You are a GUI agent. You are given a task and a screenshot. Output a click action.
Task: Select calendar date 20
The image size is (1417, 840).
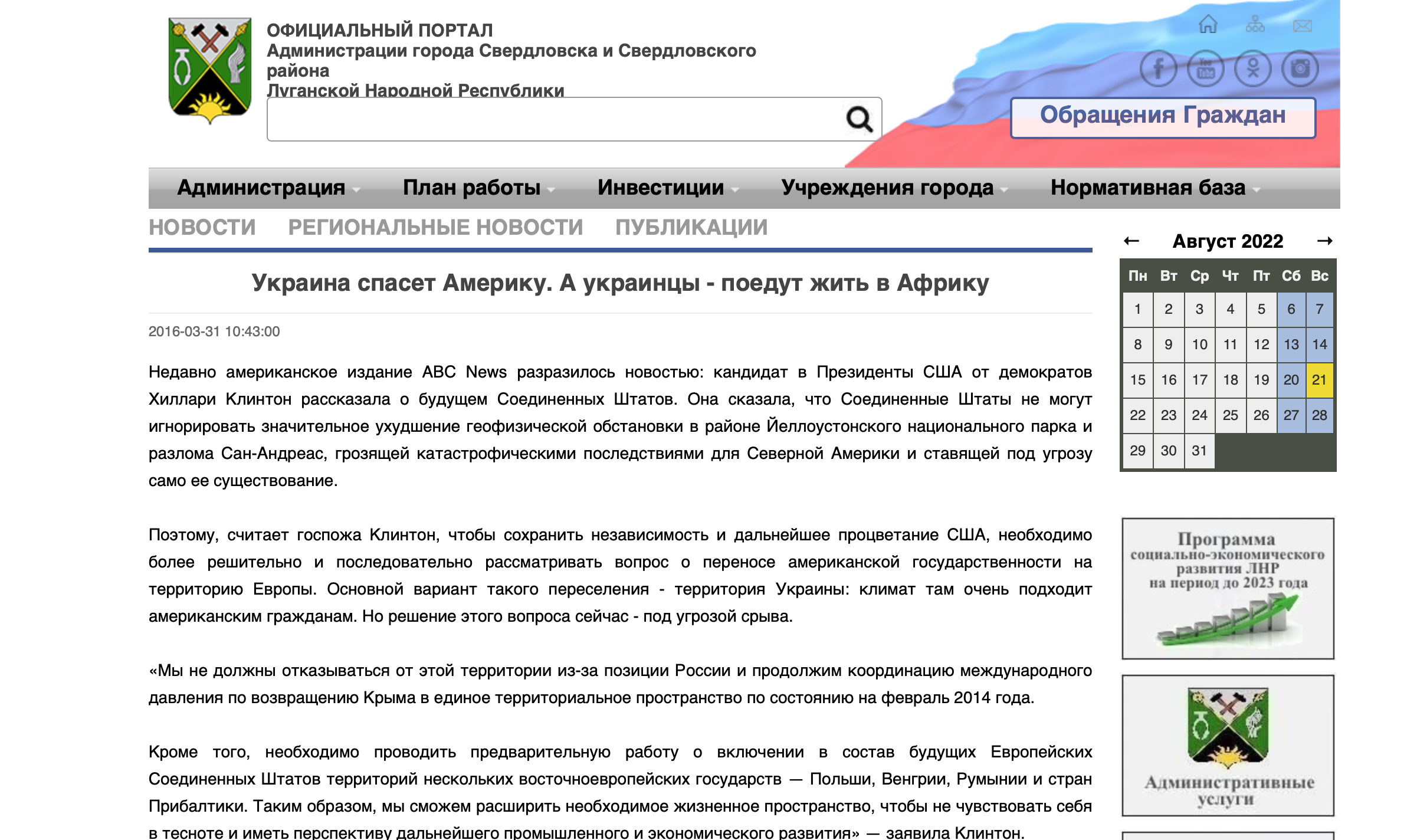[1291, 380]
